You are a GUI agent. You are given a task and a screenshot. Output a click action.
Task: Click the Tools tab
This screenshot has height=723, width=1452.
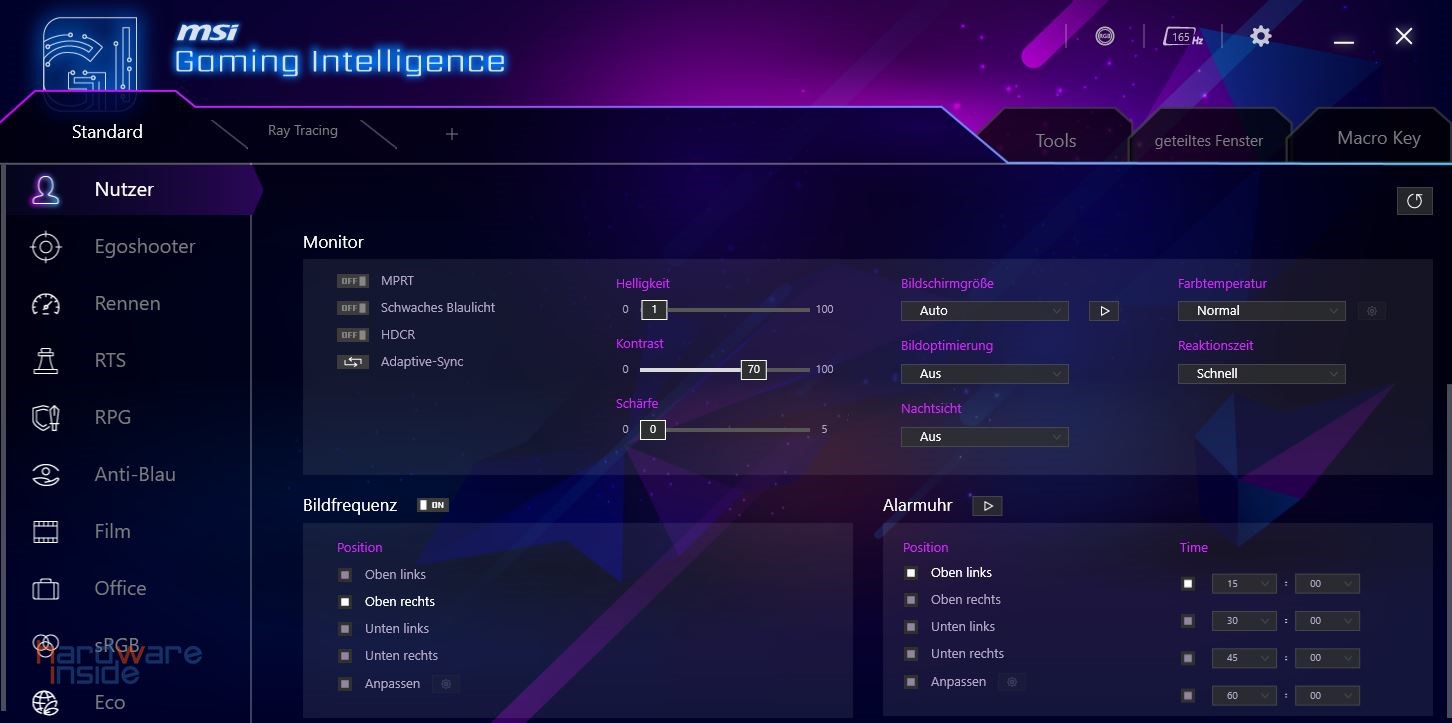tap(1055, 141)
